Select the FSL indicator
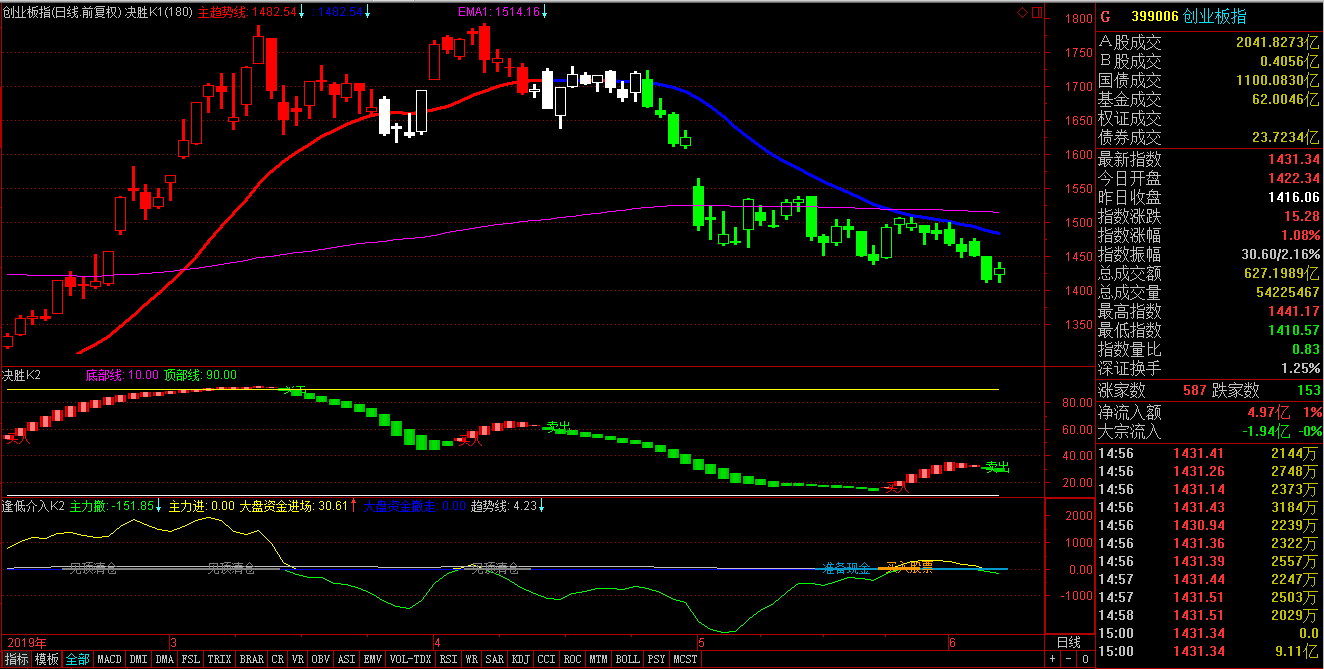Viewport: 1324px width, 669px height. tap(191, 660)
